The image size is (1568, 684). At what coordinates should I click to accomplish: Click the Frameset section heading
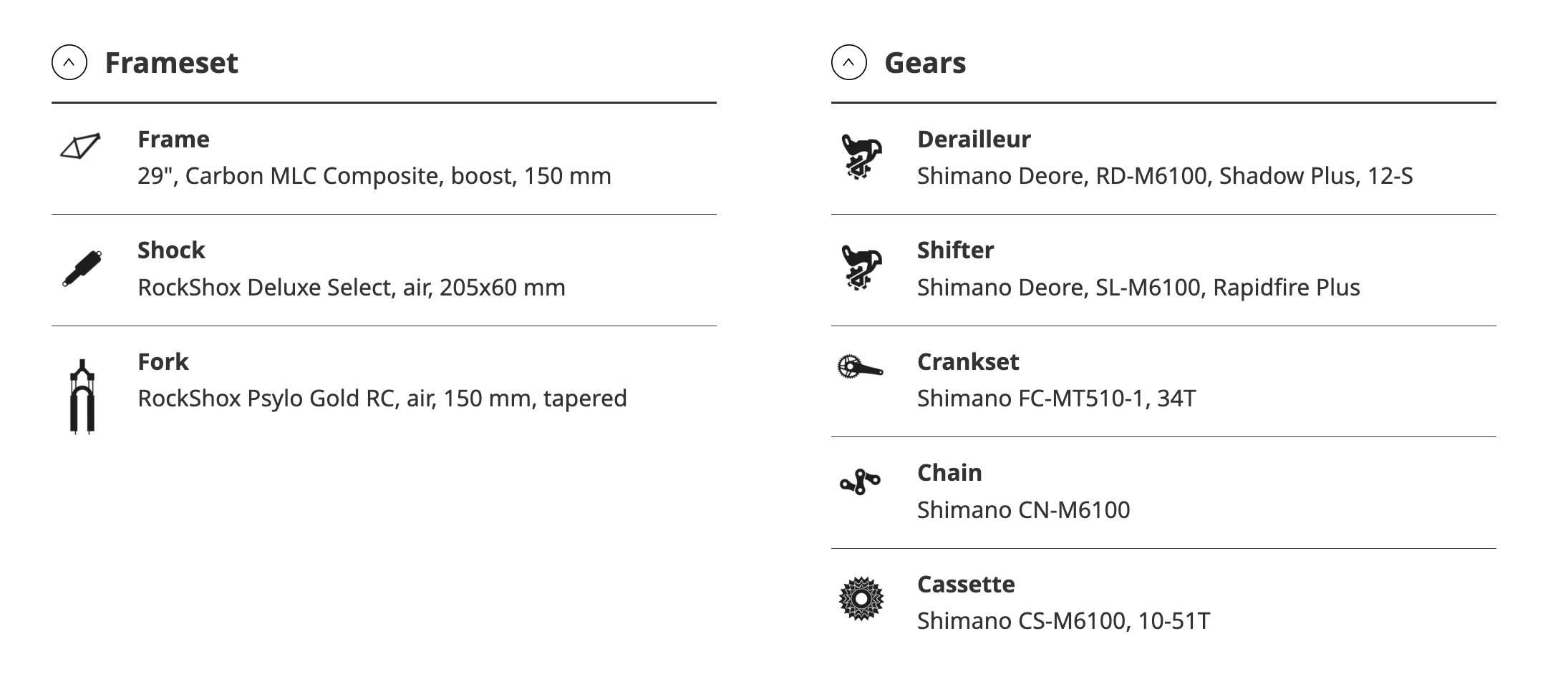point(171,62)
